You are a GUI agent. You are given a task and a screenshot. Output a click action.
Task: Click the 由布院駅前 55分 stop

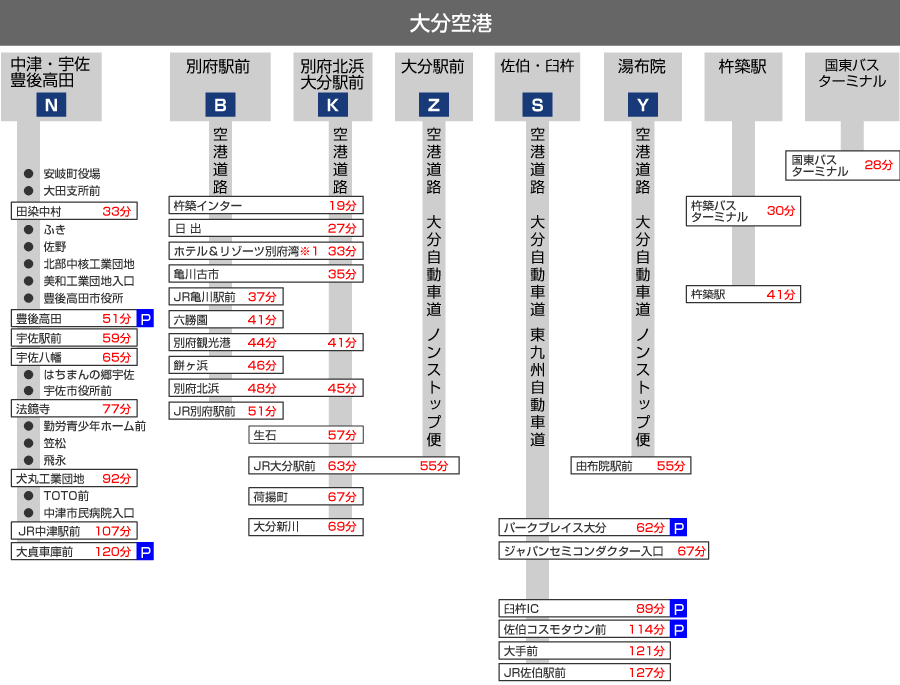point(631,466)
